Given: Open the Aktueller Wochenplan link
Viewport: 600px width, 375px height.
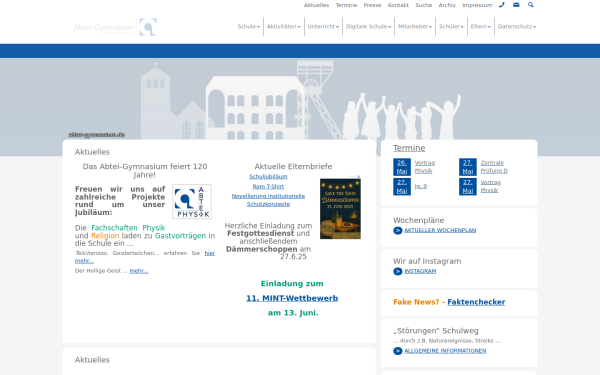Looking at the screenshot, I should click(x=440, y=230).
